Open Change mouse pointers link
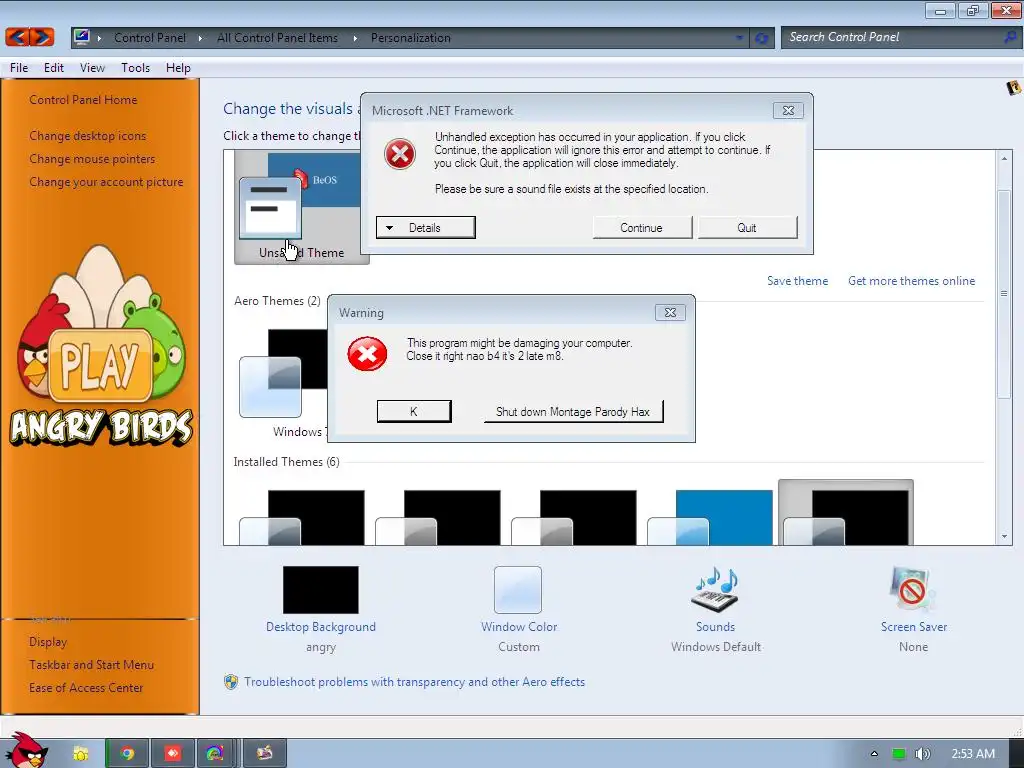This screenshot has width=1024, height=768. tap(92, 159)
